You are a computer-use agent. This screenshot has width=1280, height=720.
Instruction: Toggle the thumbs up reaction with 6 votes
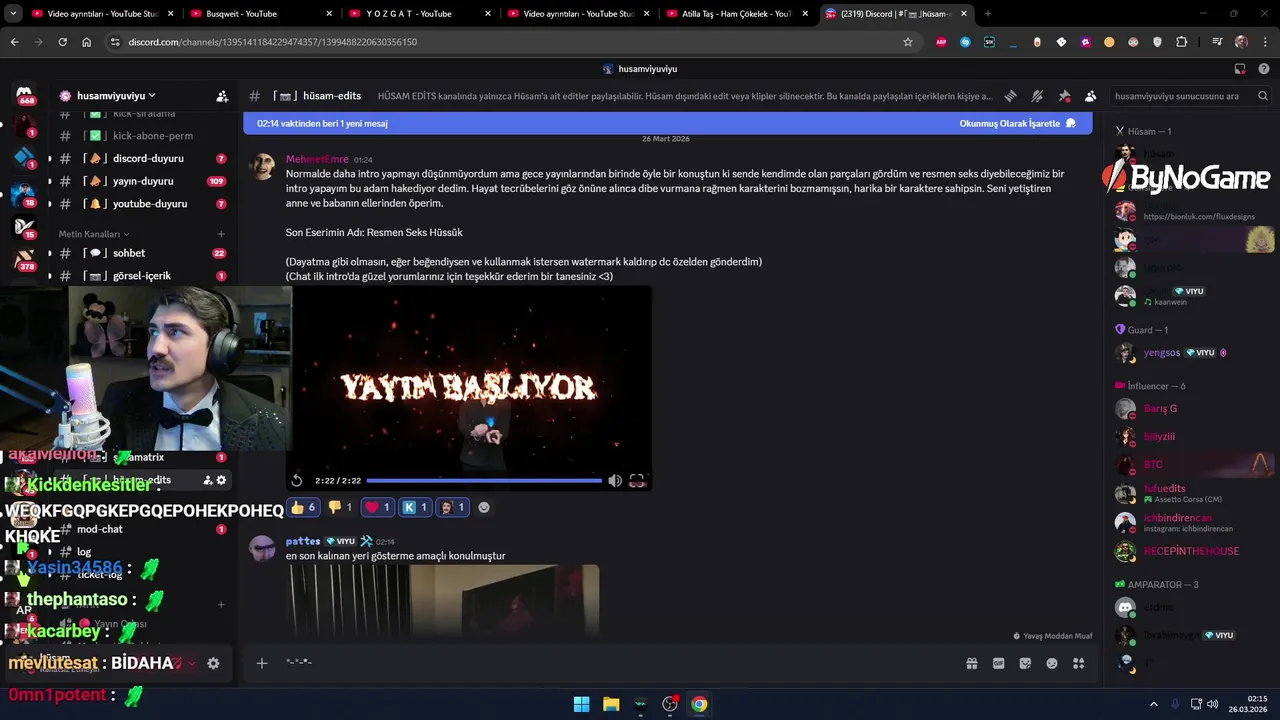303,507
